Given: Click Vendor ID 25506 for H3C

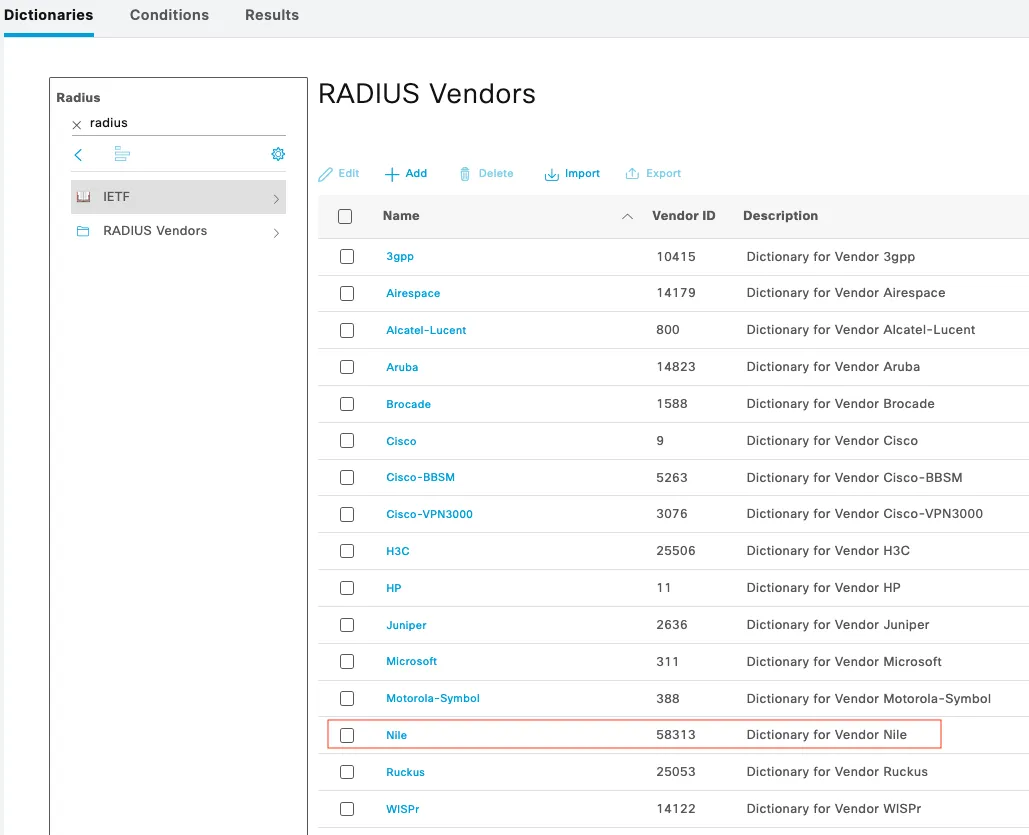Looking at the screenshot, I should point(675,551).
